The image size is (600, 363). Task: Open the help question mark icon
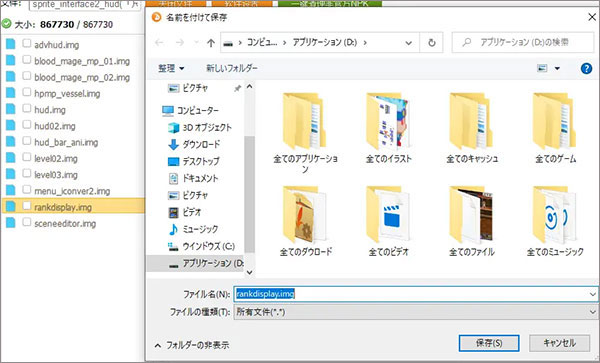tap(586, 68)
